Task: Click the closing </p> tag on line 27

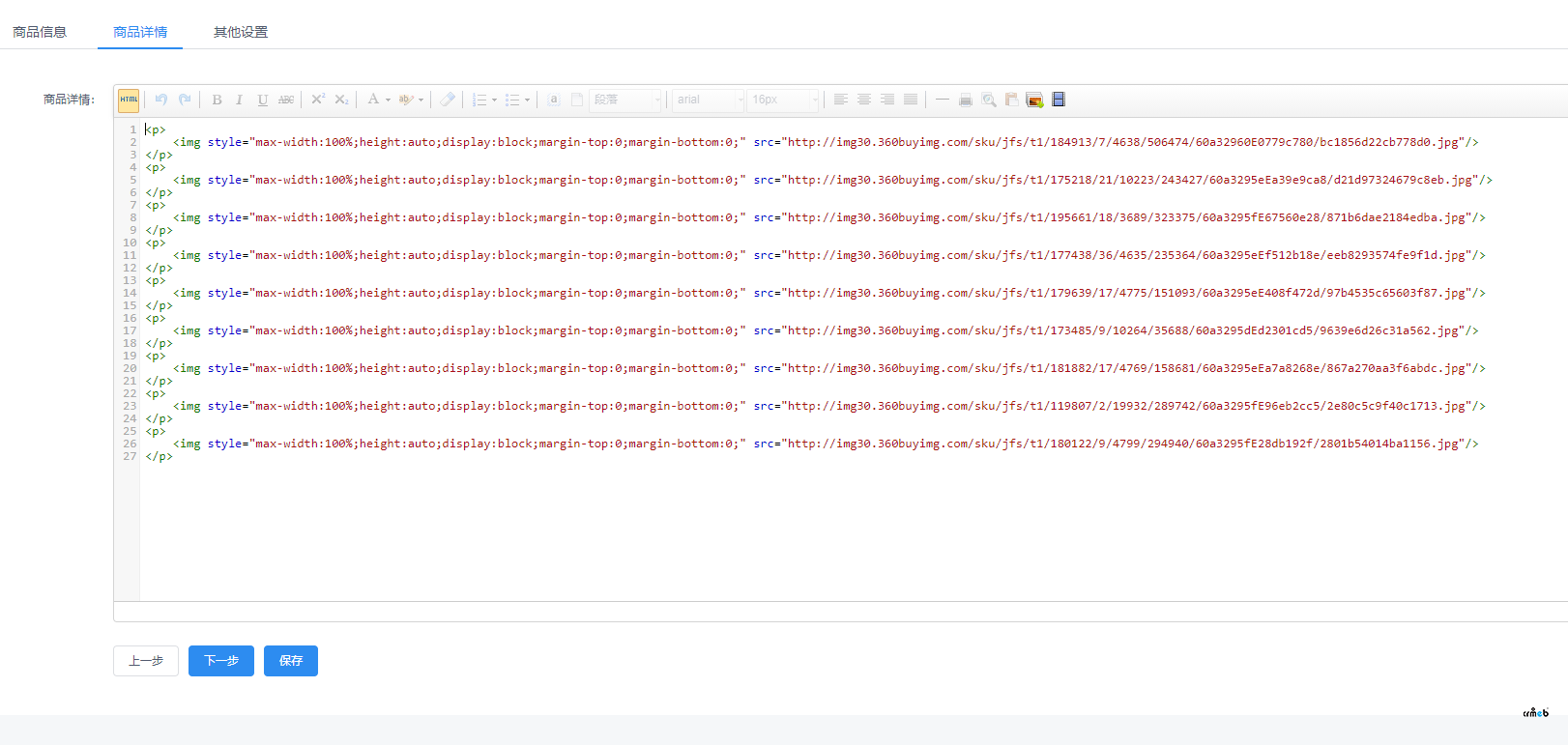Action: click(160, 456)
